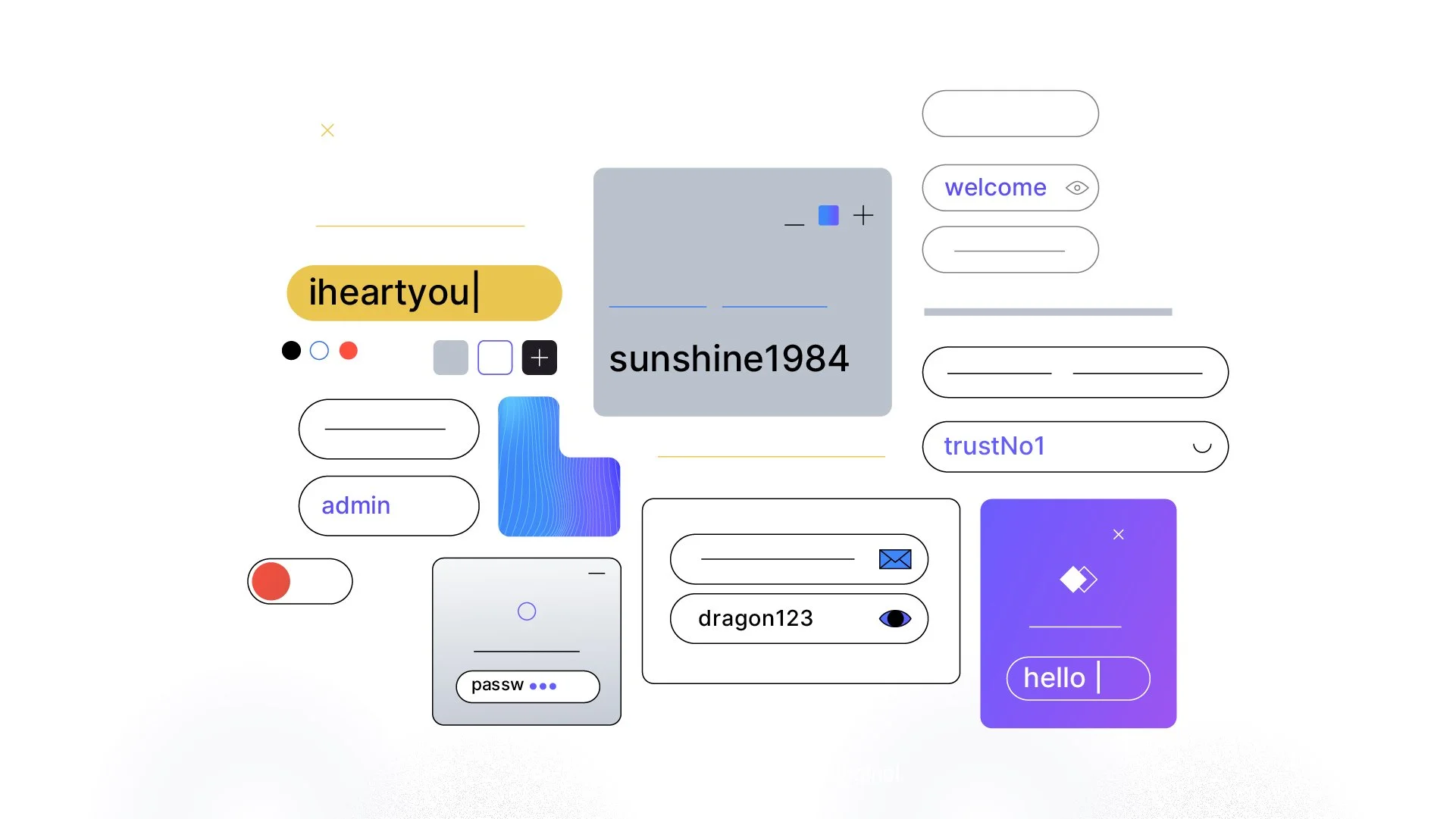This screenshot has height=819, width=1456.
Task: Expand the trustNo1 dropdown arrow
Action: click(1201, 447)
